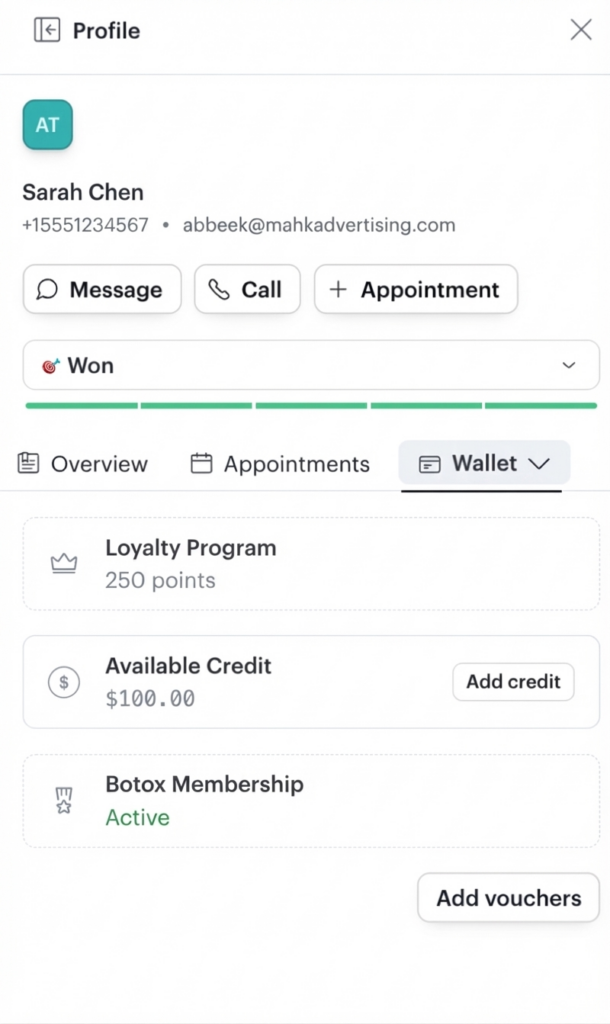Click the Botox Membership medal icon

64,800
